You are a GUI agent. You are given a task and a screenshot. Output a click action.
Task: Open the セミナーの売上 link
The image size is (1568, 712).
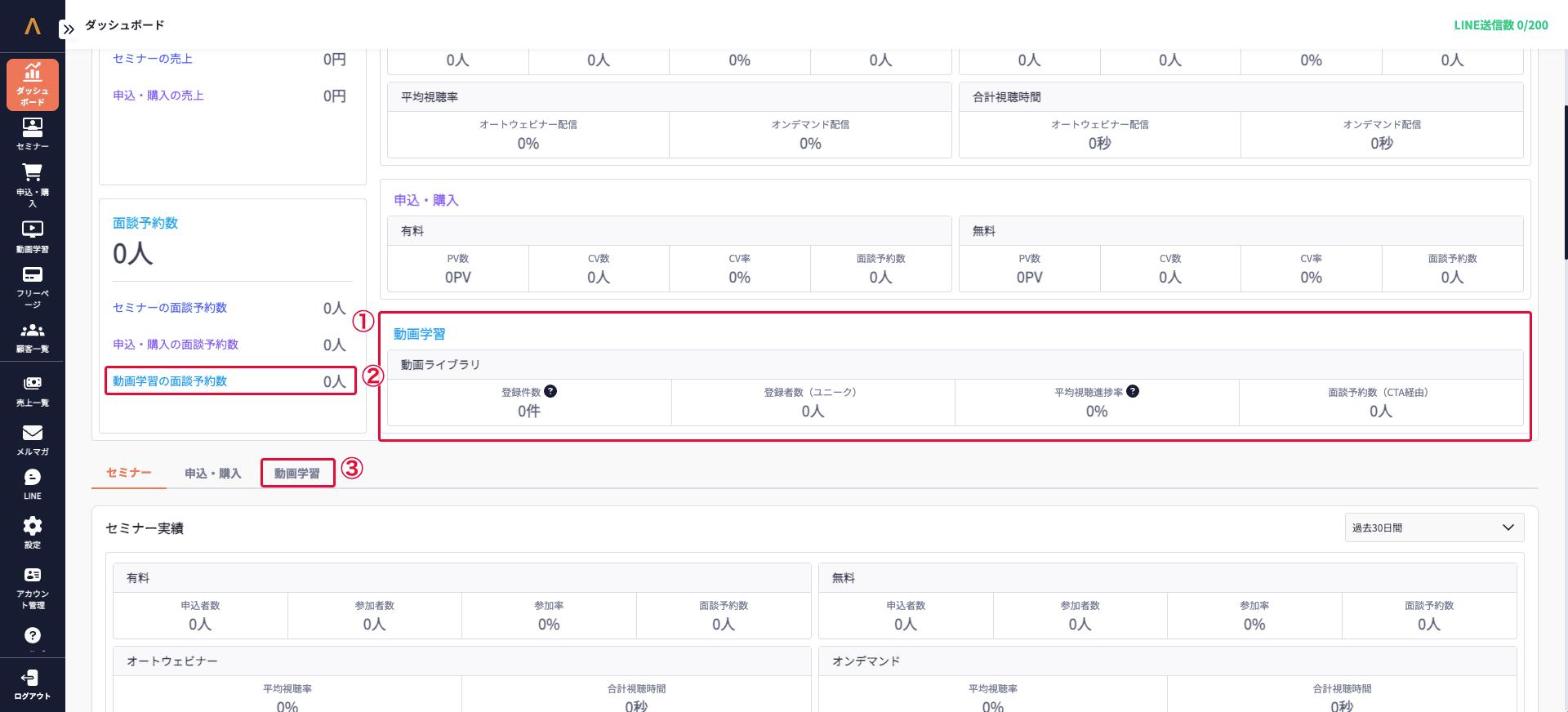(152, 59)
